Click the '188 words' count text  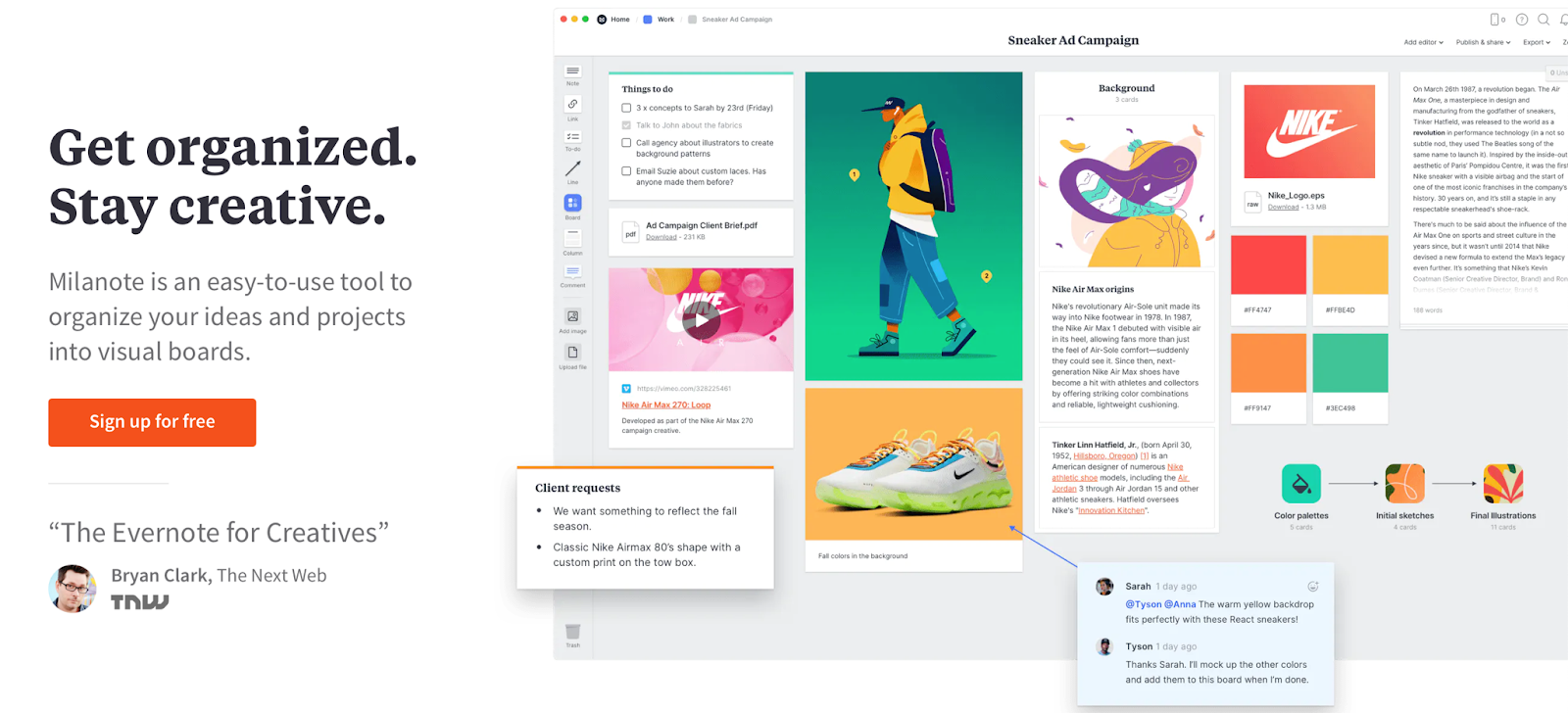(1428, 309)
